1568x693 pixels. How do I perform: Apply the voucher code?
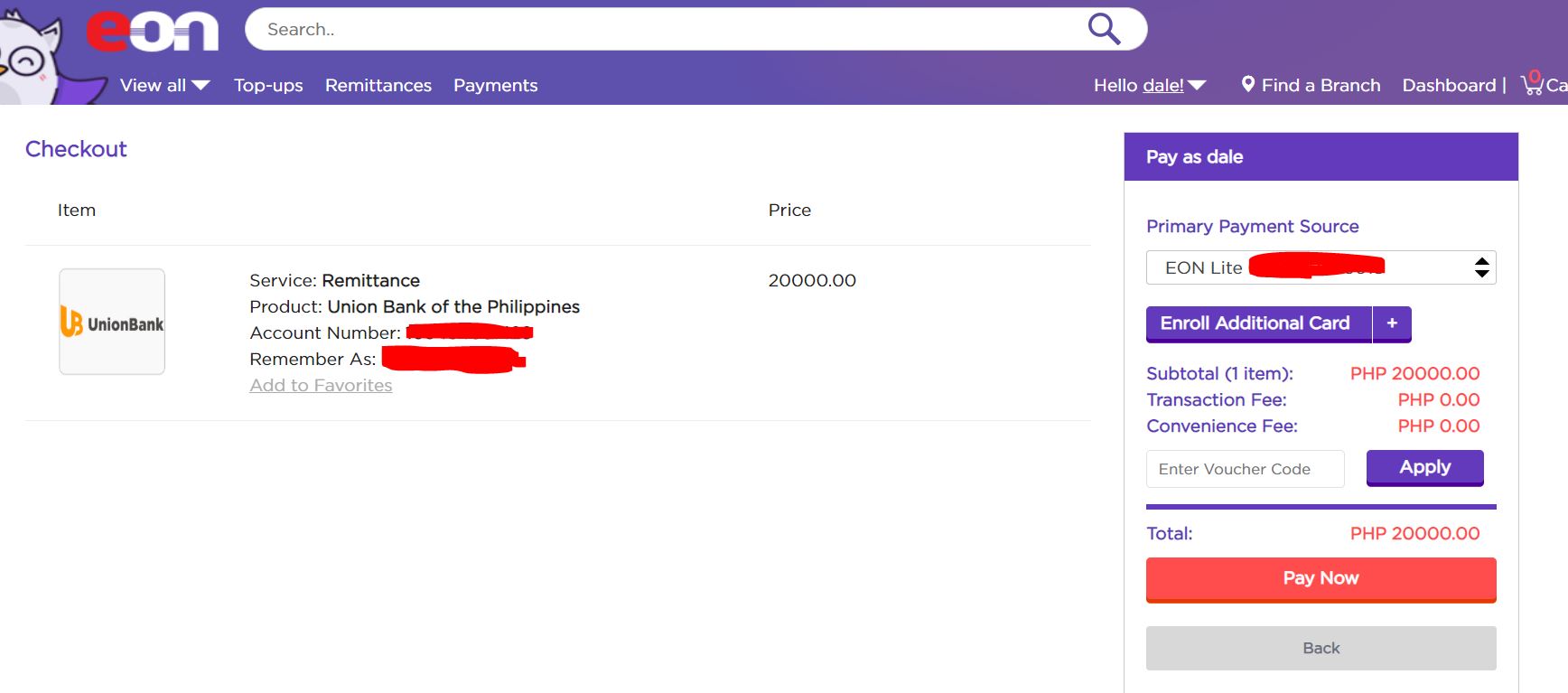[x=1424, y=467]
